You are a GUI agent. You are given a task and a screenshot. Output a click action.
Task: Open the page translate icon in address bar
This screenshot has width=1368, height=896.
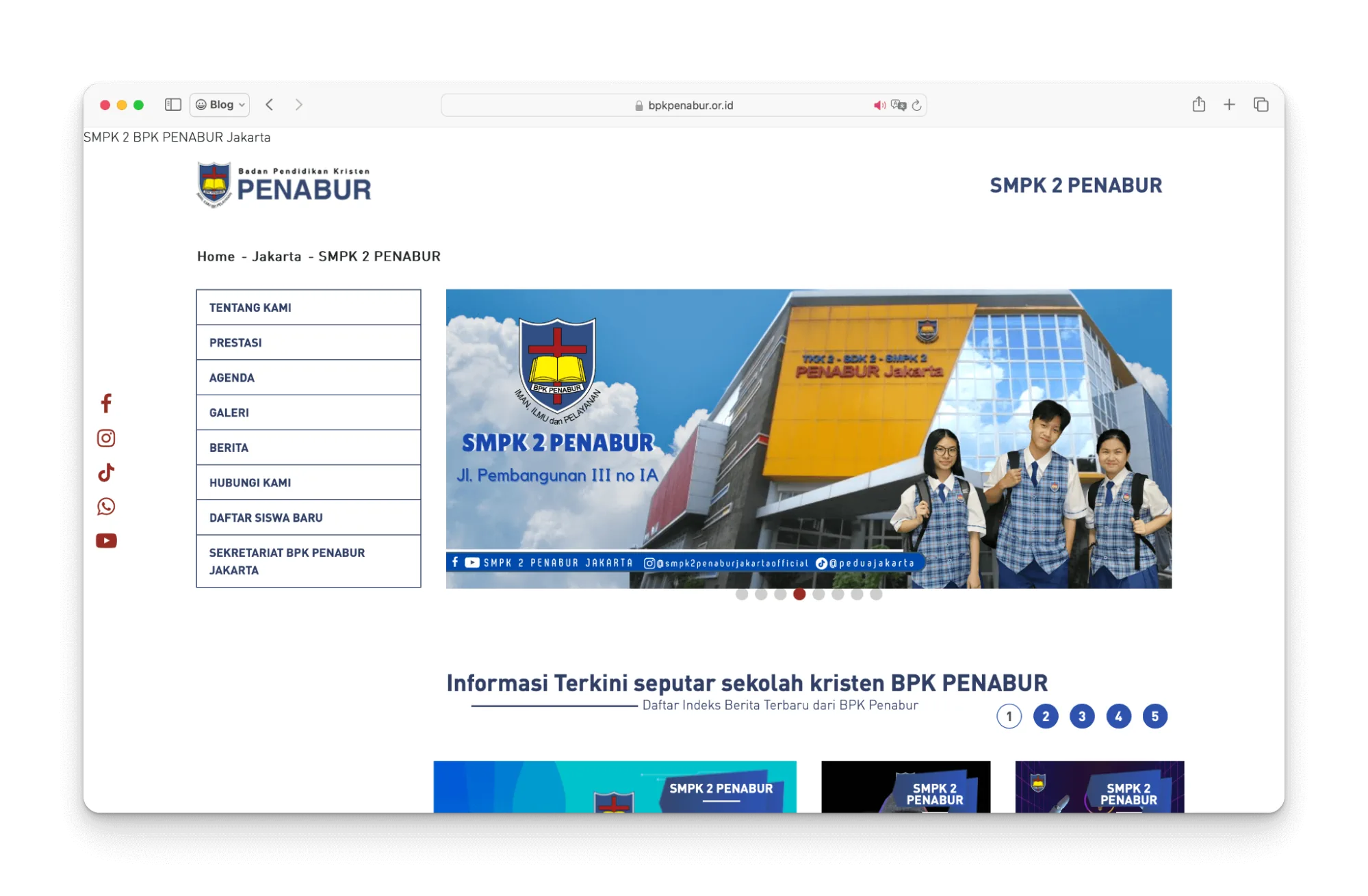point(899,105)
